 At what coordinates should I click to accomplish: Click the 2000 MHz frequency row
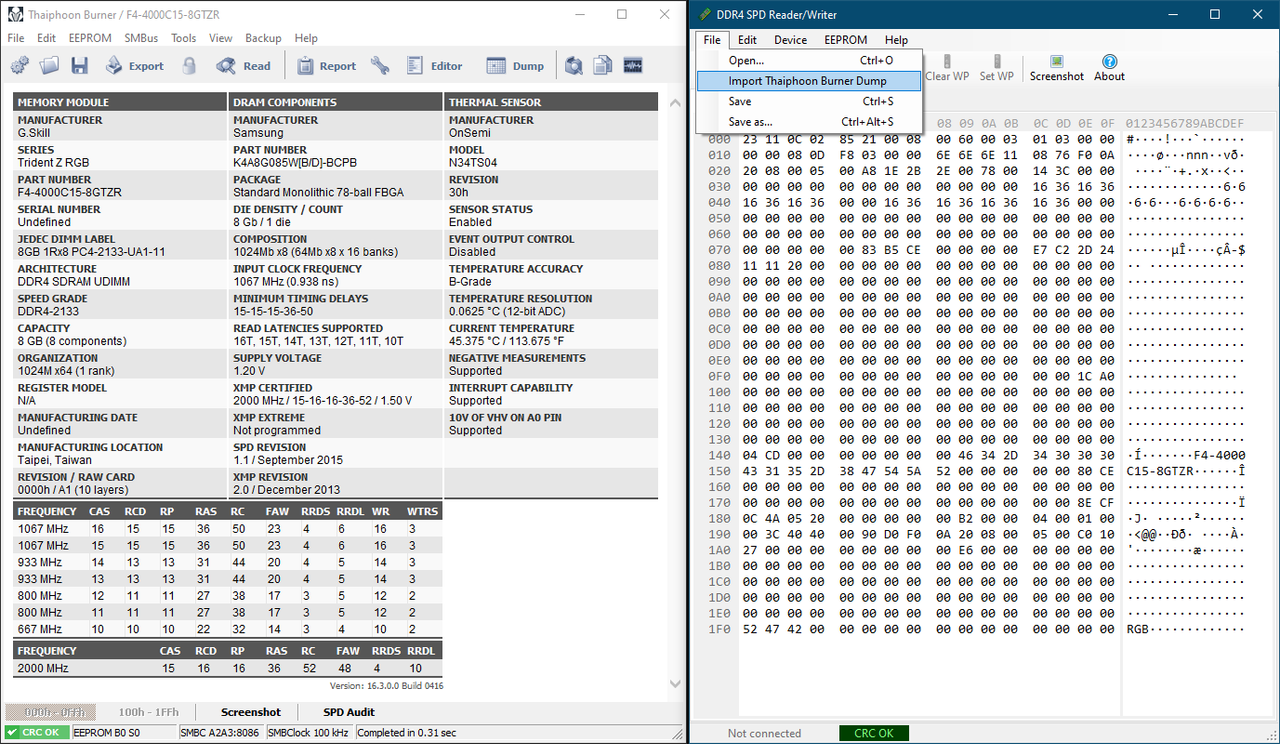(228, 667)
